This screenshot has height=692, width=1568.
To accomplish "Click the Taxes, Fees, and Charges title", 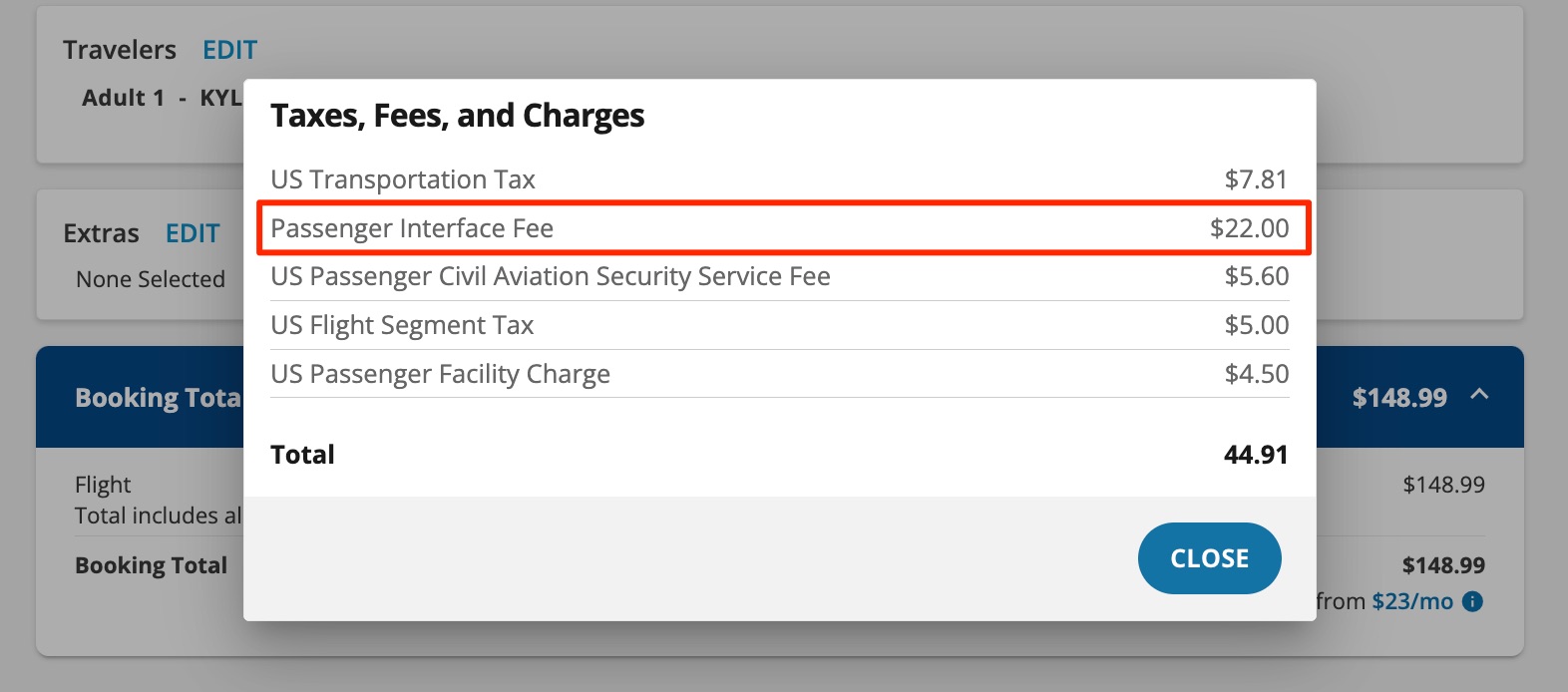I will point(458,115).
